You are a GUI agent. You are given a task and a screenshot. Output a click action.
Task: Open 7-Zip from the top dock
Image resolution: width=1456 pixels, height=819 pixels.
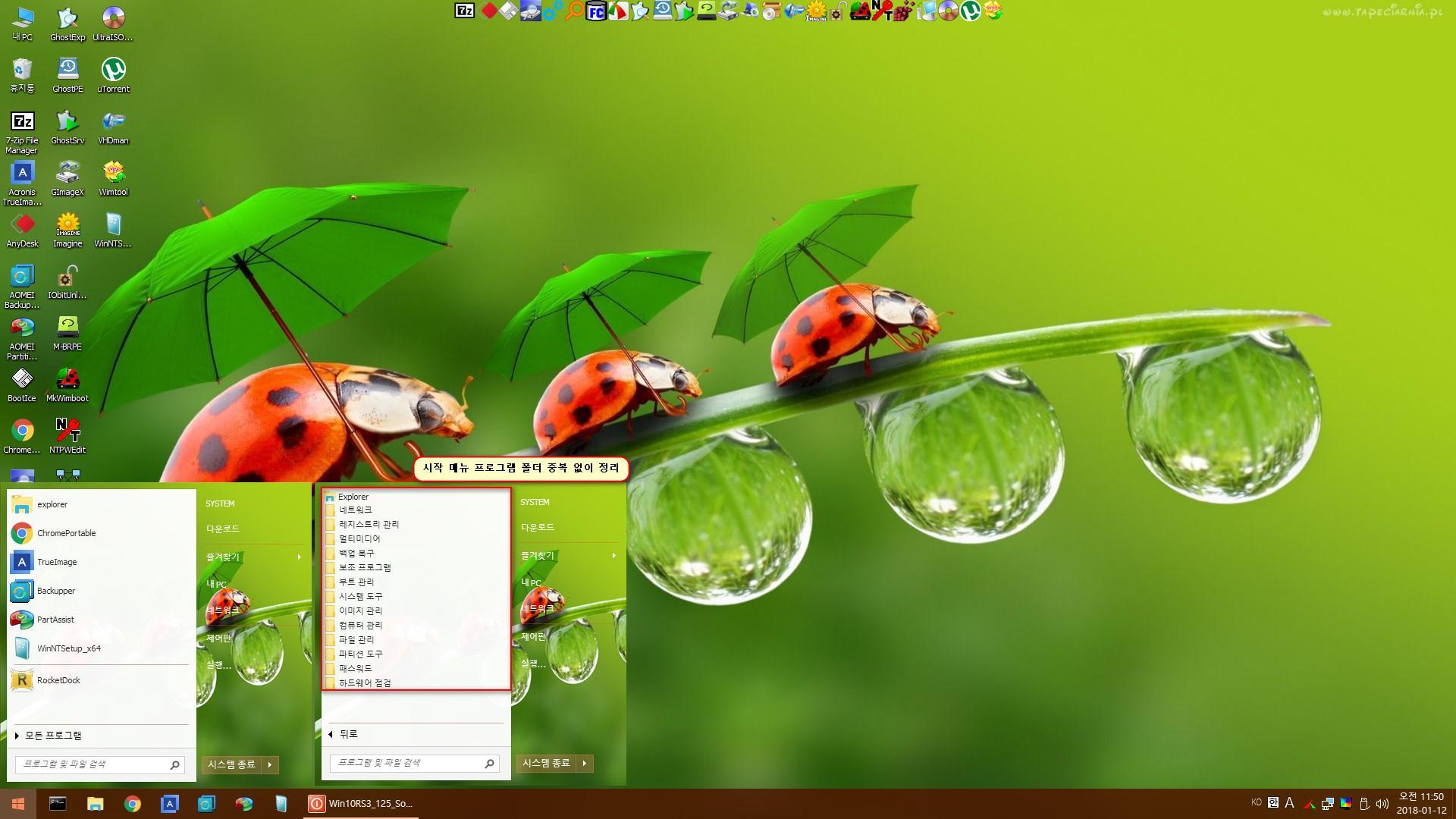pos(464,11)
